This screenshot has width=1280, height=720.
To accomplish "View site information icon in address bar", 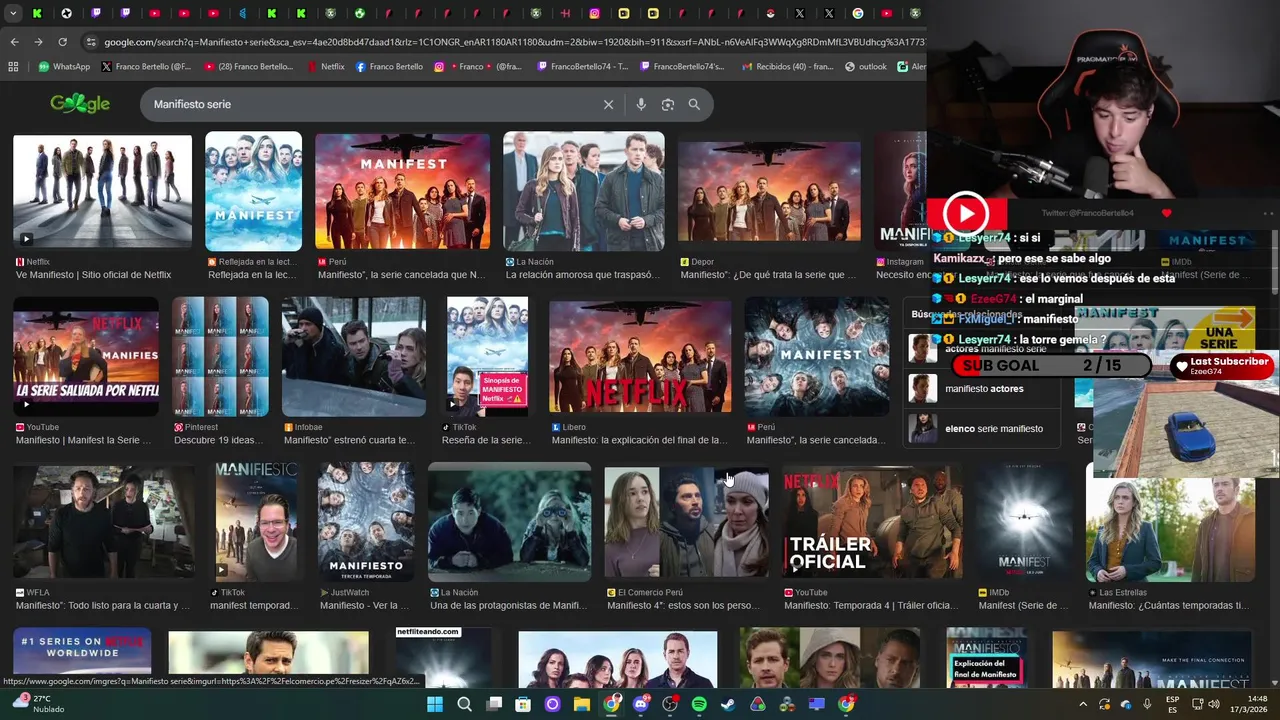I will coord(91,42).
